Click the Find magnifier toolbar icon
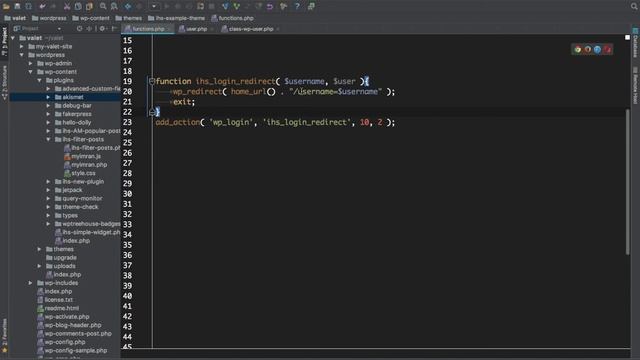 click(x=103, y=6)
